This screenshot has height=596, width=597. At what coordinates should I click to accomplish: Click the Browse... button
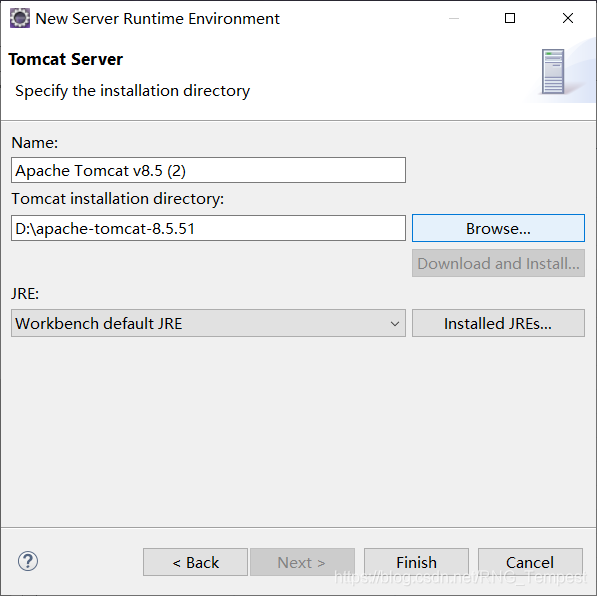click(498, 228)
